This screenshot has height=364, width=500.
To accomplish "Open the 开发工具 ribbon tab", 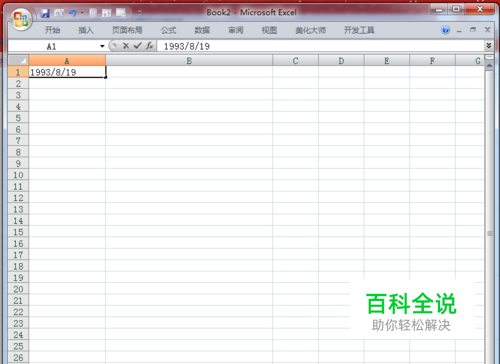I will (359, 30).
